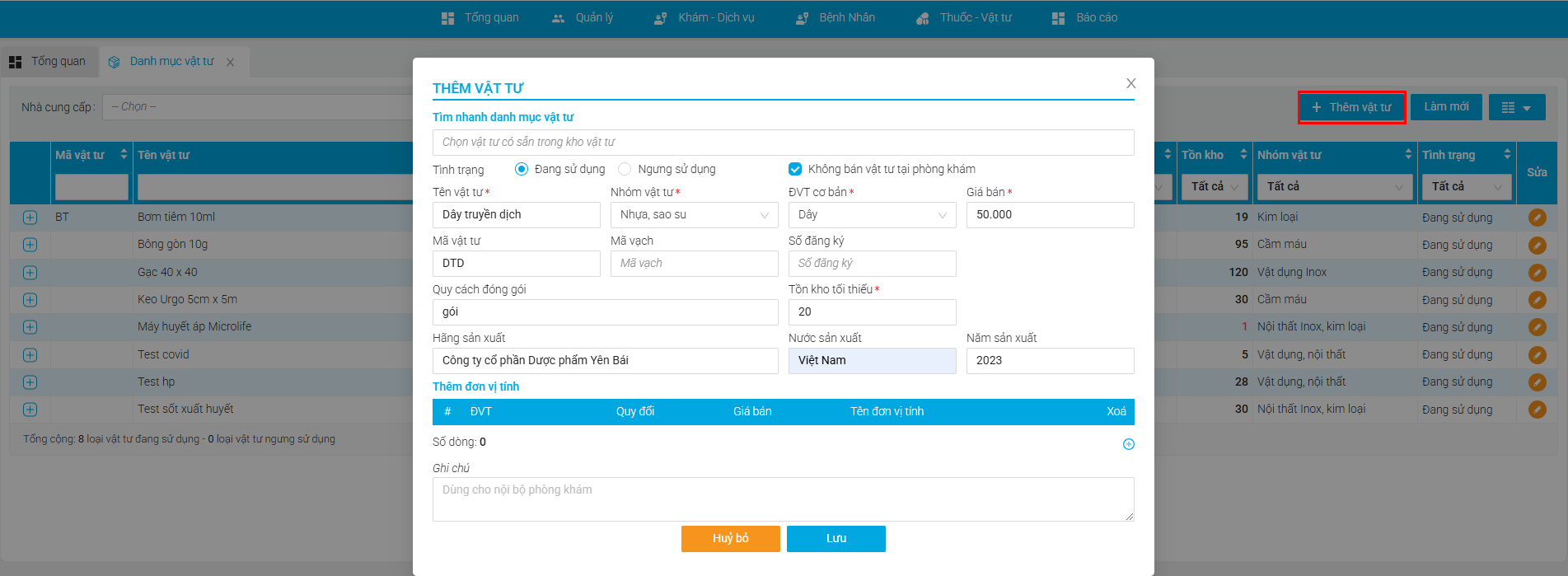Edit the stock 28 Vật dụng, nội thất row
The height and width of the screenshot is (576, 1568).
pos(1537,382)
